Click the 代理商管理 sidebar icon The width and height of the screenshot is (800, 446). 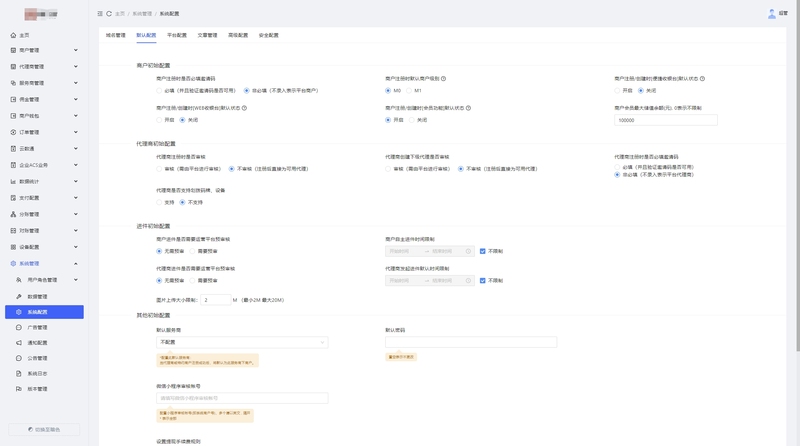tap(13, 66)
